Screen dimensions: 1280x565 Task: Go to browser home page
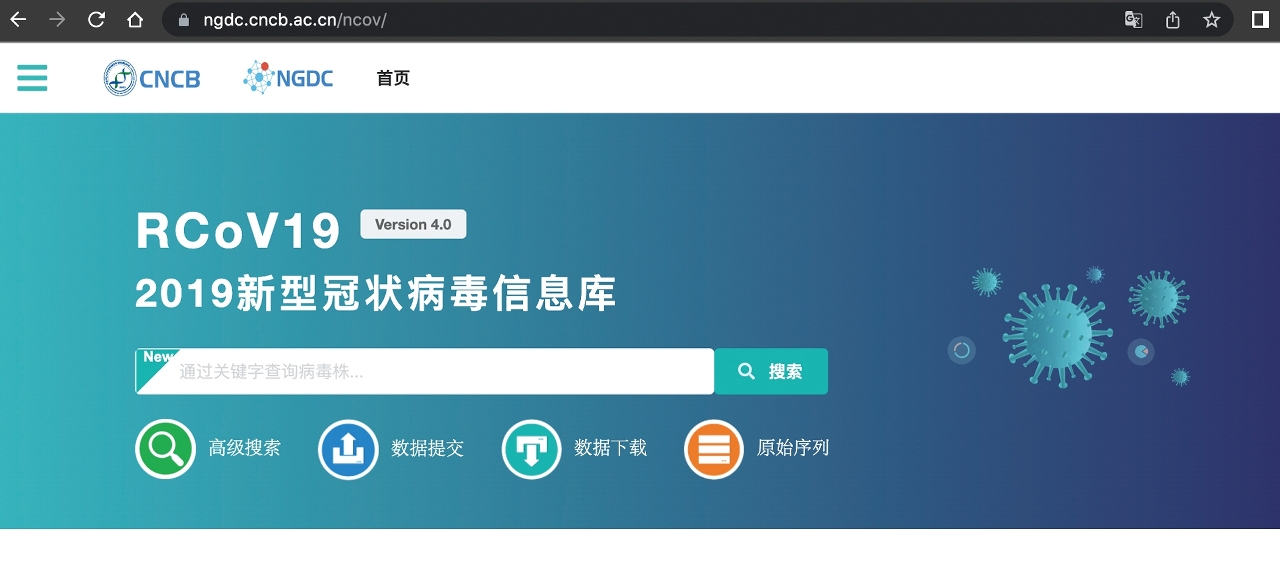tap(135, 20)
